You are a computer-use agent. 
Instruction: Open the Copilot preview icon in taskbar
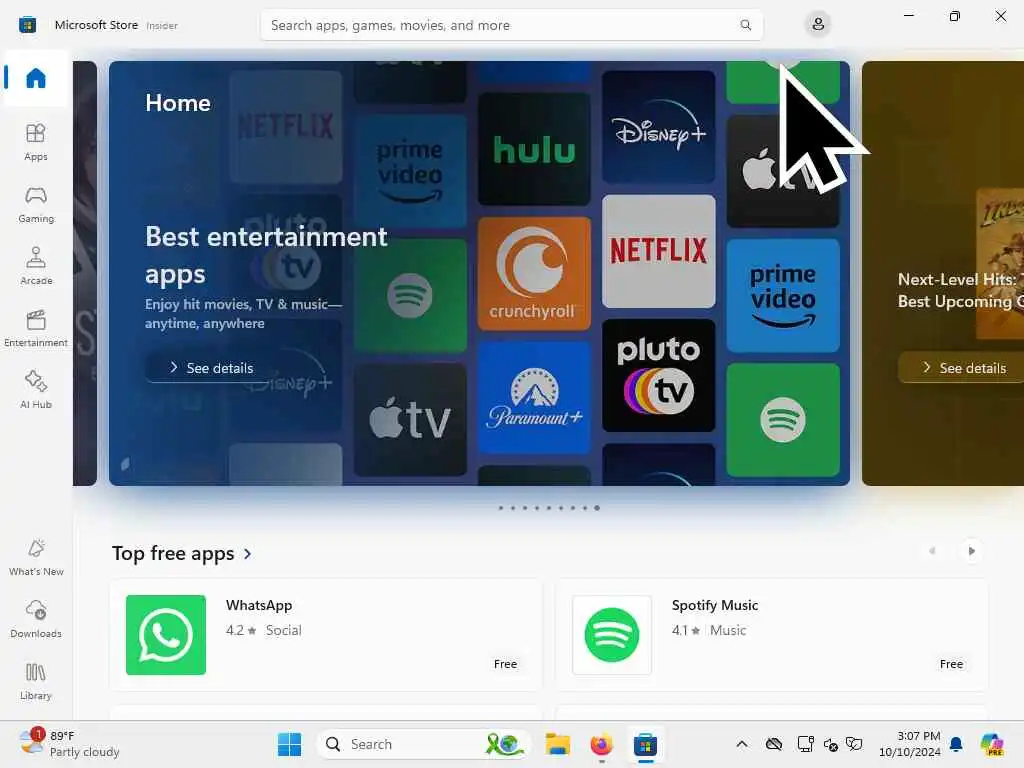coord(992,744)
